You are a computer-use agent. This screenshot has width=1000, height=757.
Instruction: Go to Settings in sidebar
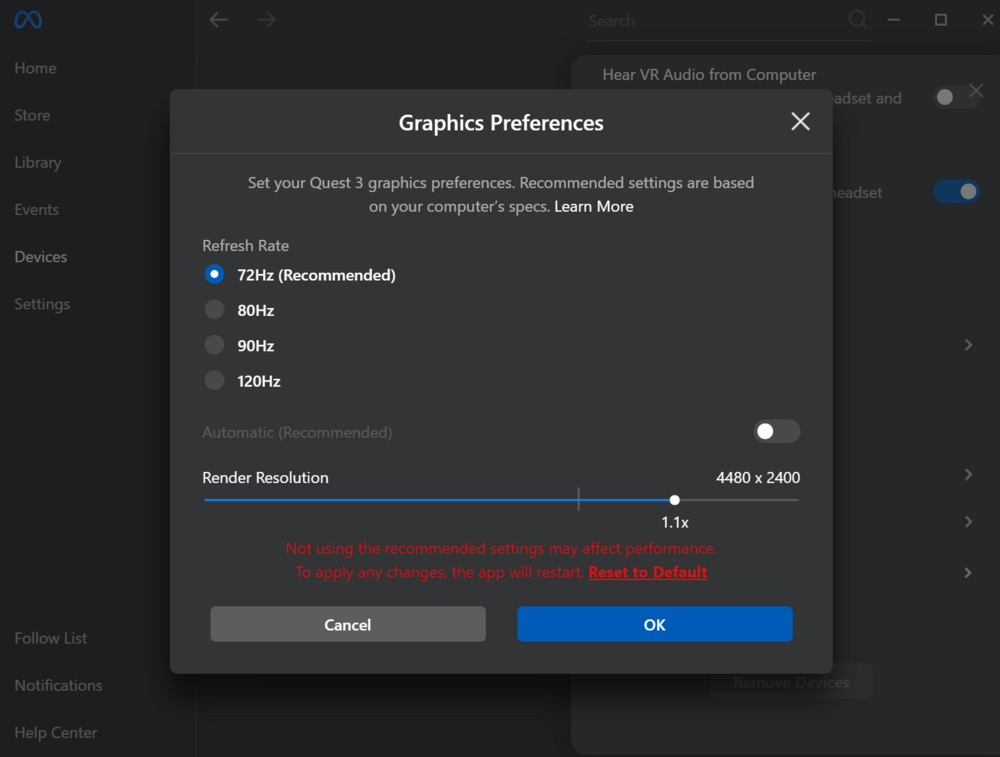click(x=42, y=304)
